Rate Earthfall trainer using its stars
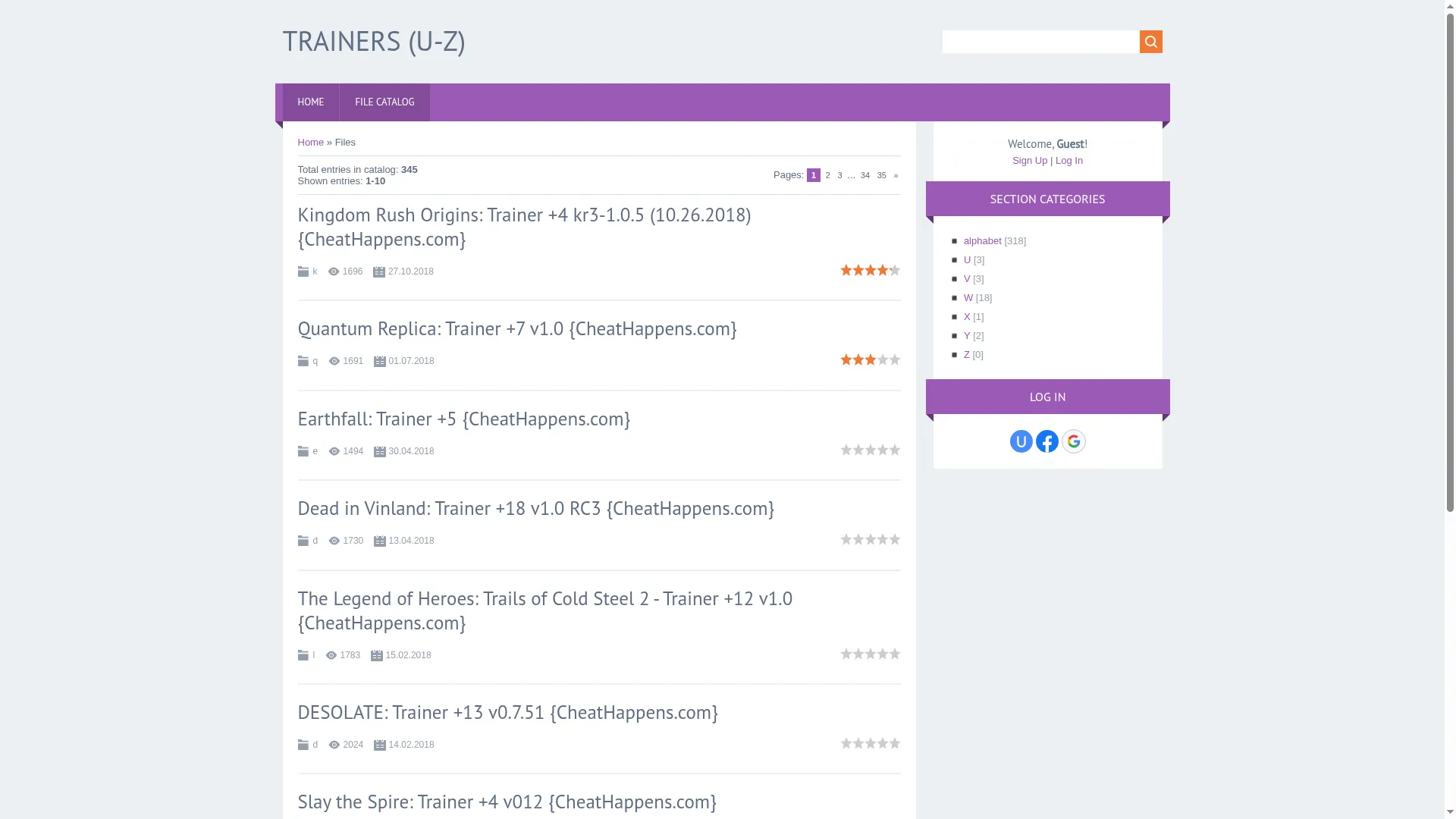Image resolution: width=1456 pixels, height=819 pixels. tap(871, 450)
